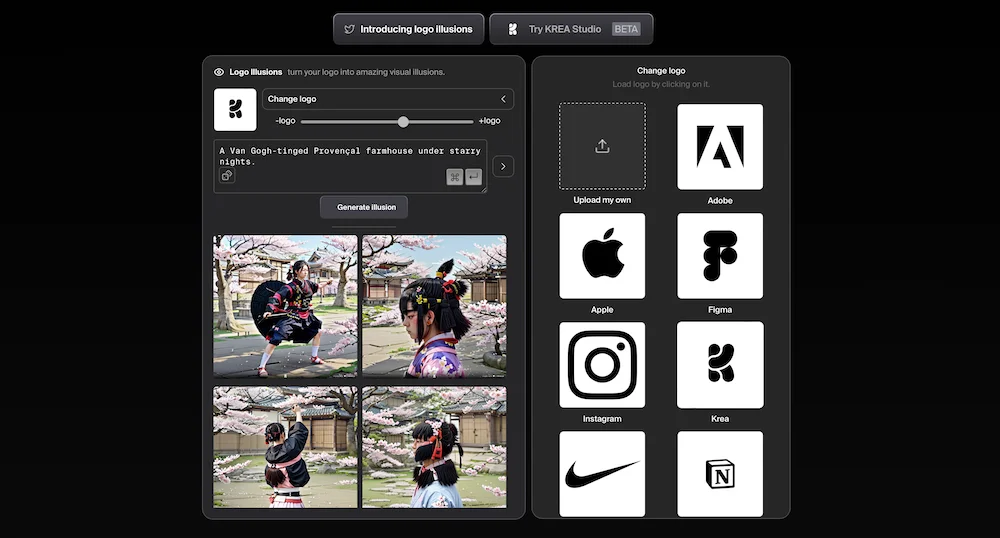Select the Nike swoosh logo
1000x538 pixels.
[x=602, y=473]
